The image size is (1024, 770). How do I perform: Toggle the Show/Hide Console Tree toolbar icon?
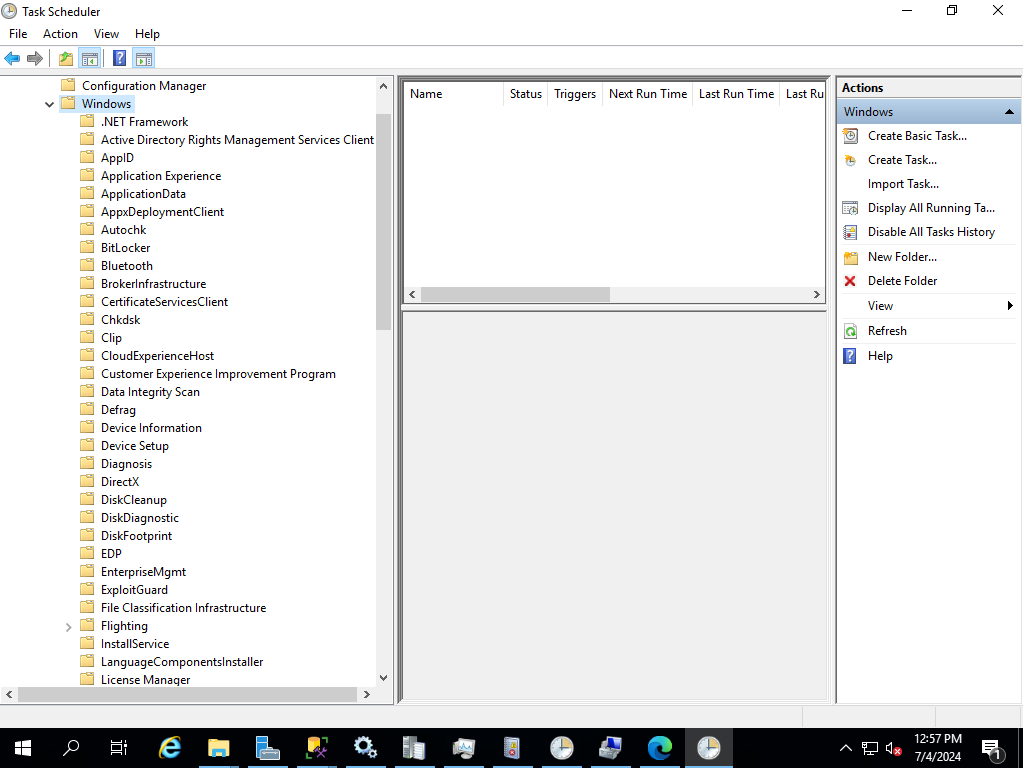click(89, 59)
